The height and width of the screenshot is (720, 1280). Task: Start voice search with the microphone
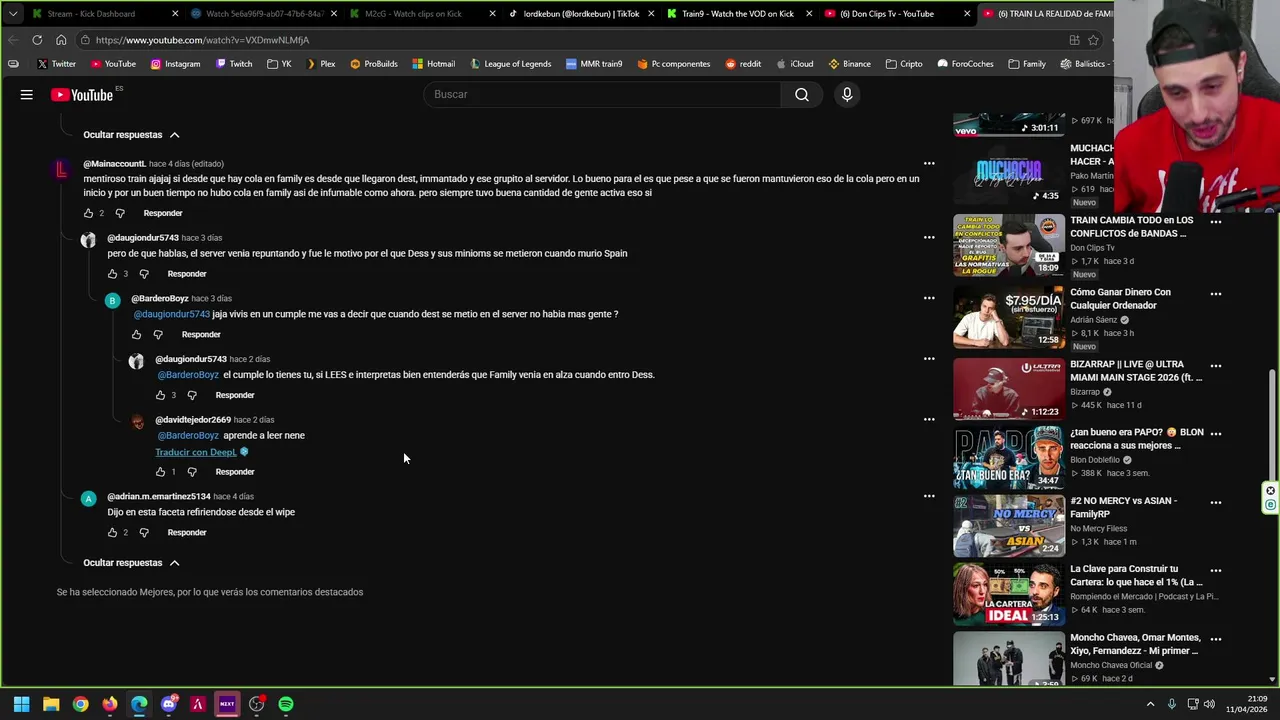pyautogui.click(x=847, y=94)
